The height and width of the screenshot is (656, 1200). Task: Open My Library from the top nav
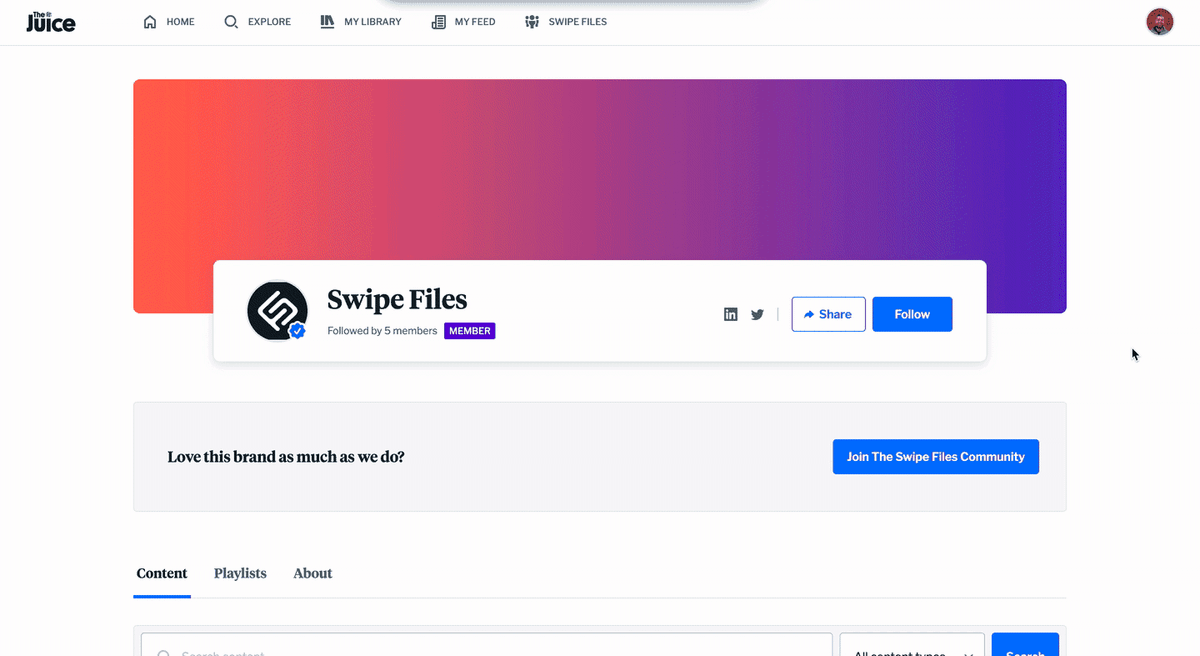pos(360,22)
